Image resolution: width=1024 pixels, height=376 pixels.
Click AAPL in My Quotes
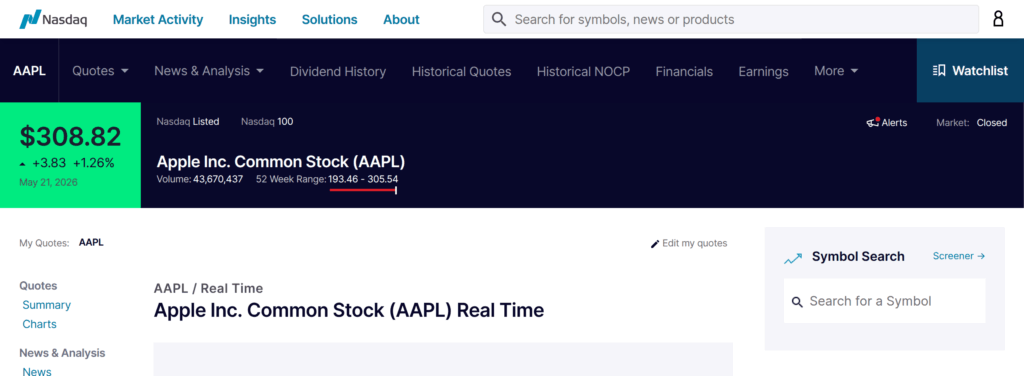91,243
